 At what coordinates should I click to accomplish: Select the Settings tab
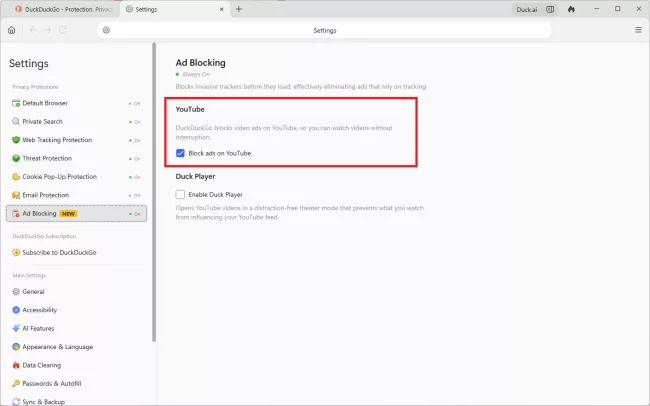[174, 9]
